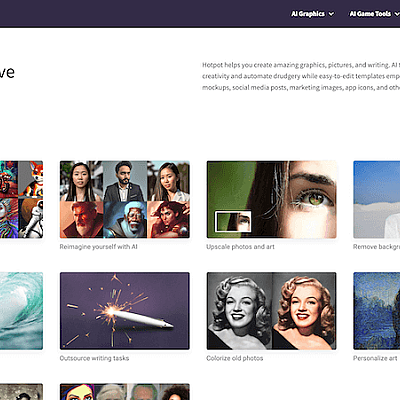Click the Colorize old photos caption

[x=235, y=358]
